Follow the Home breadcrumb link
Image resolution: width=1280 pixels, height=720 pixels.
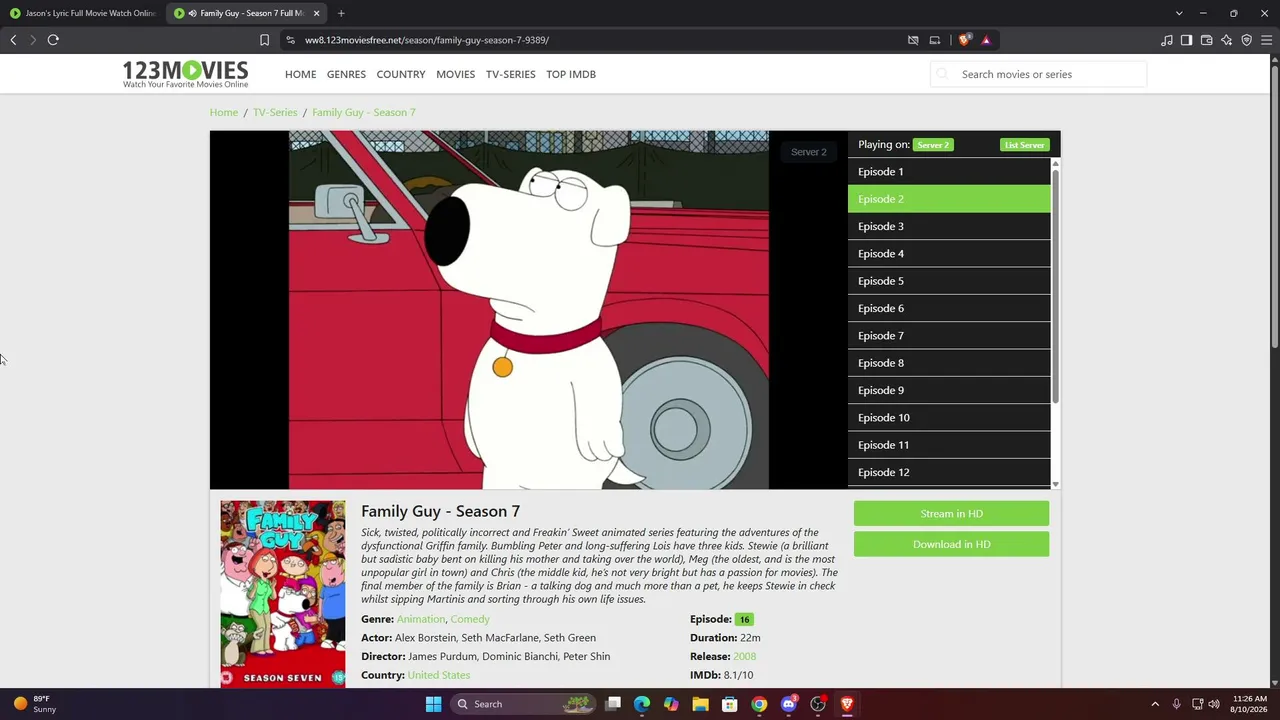(x=224, y=112)
